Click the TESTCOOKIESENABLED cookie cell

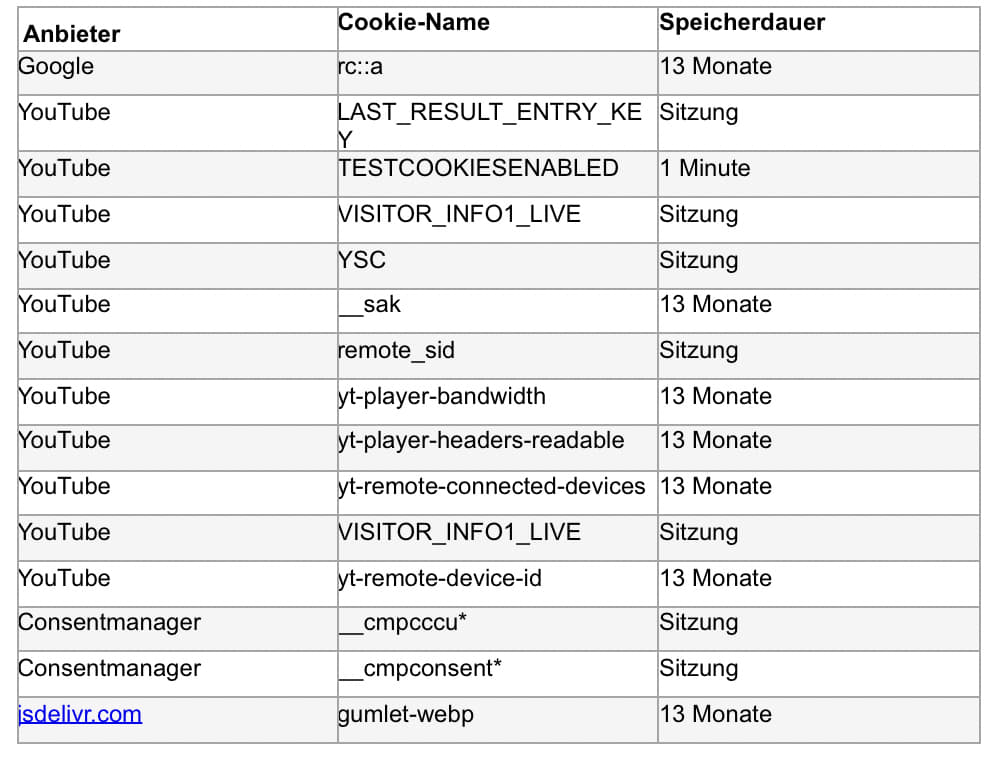478,168
